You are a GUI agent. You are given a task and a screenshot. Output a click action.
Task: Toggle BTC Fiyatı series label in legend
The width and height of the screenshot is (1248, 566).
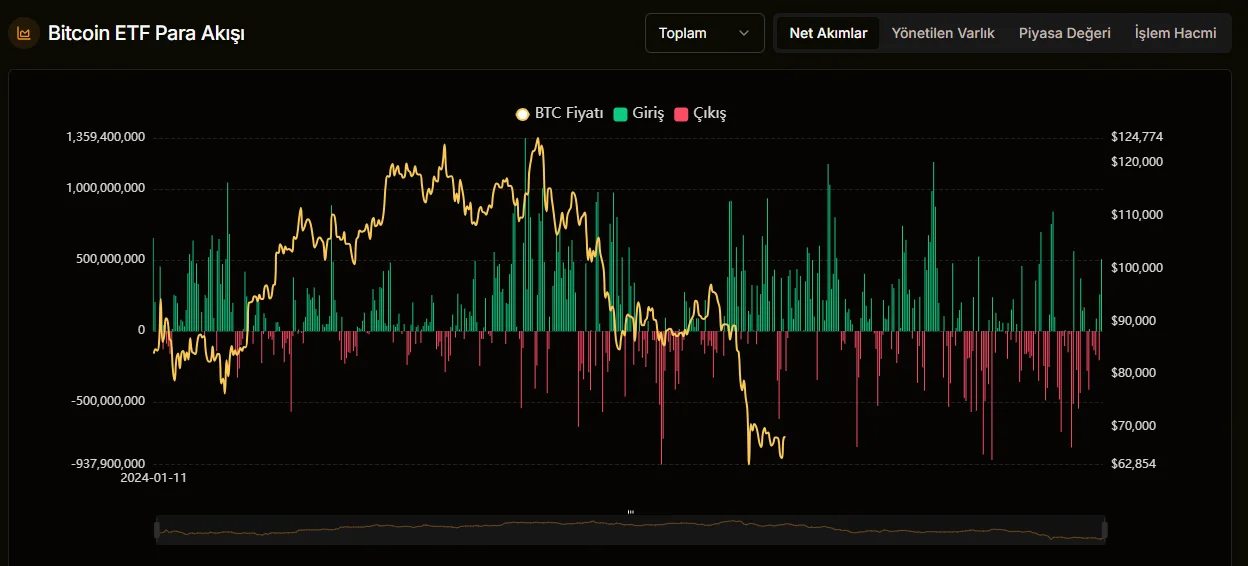click(569, 114)
